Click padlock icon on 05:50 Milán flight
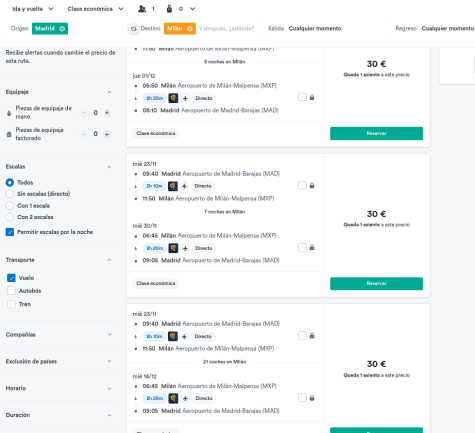Image resolution: width=475 pixels, height=433 pixels. pos(312,97)
